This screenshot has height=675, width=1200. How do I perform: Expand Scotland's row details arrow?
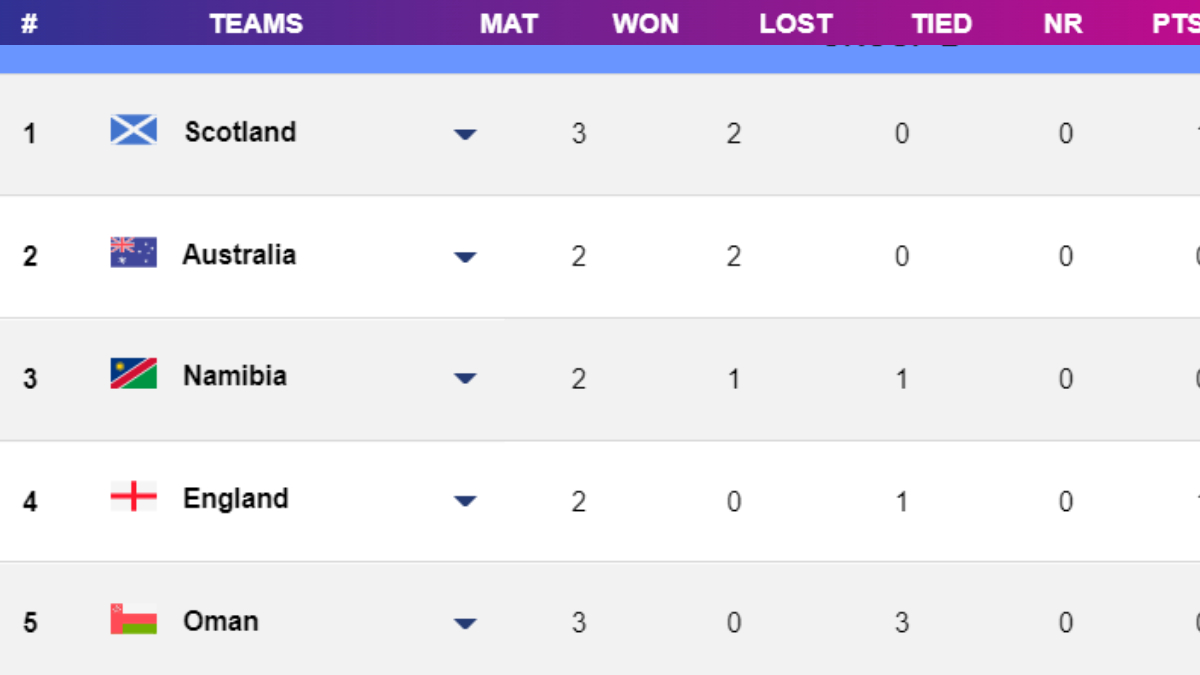(464, 134)
